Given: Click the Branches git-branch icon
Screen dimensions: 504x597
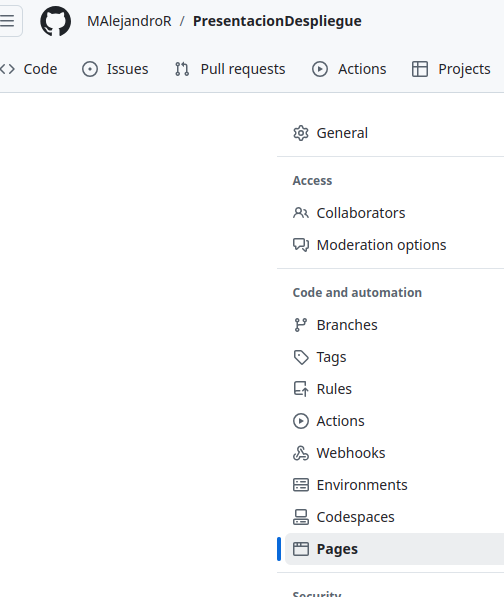Looking at the screenshot, I should click(x=301, y=325).
